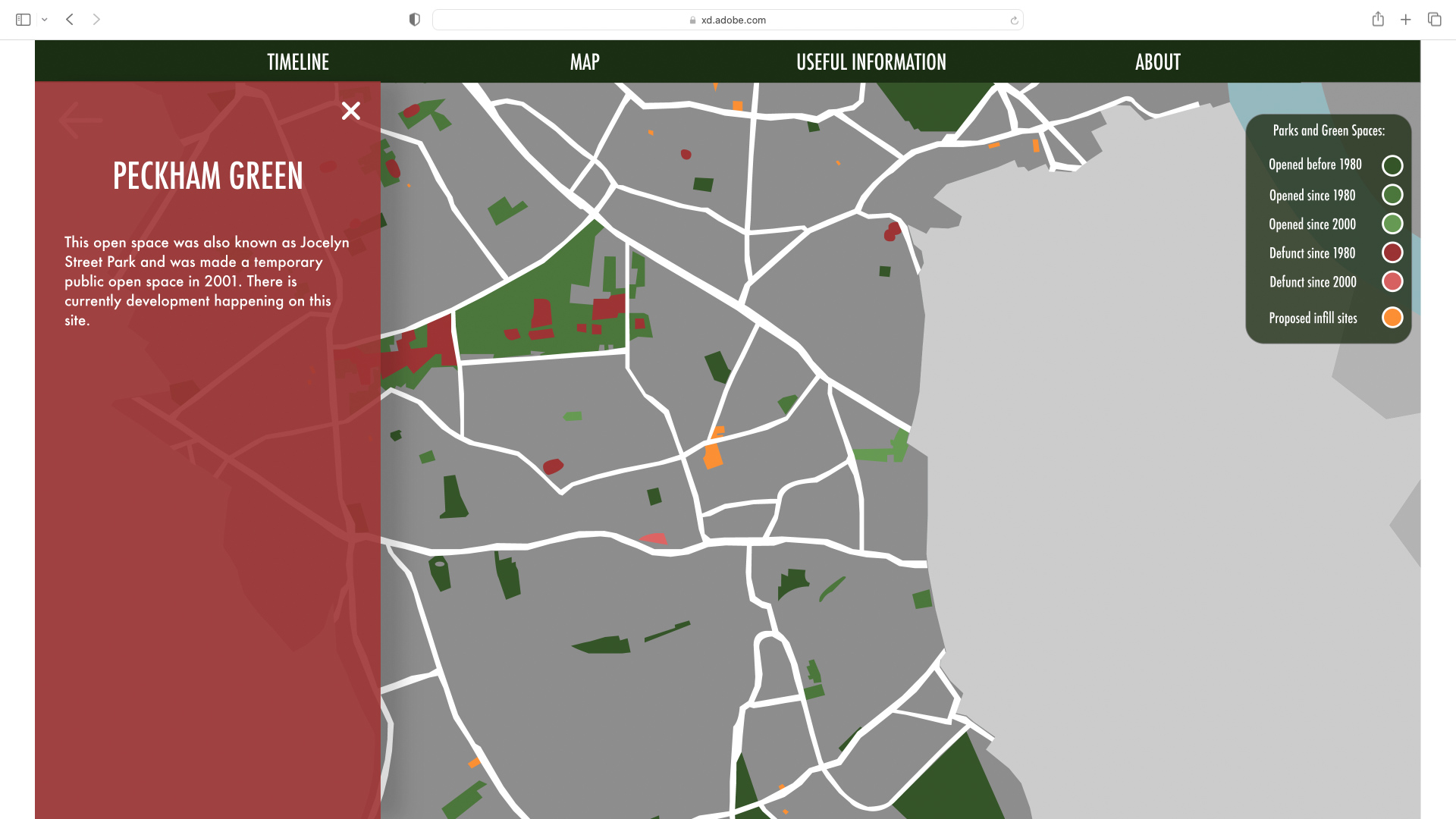Show the tab overview icon

1434,20
